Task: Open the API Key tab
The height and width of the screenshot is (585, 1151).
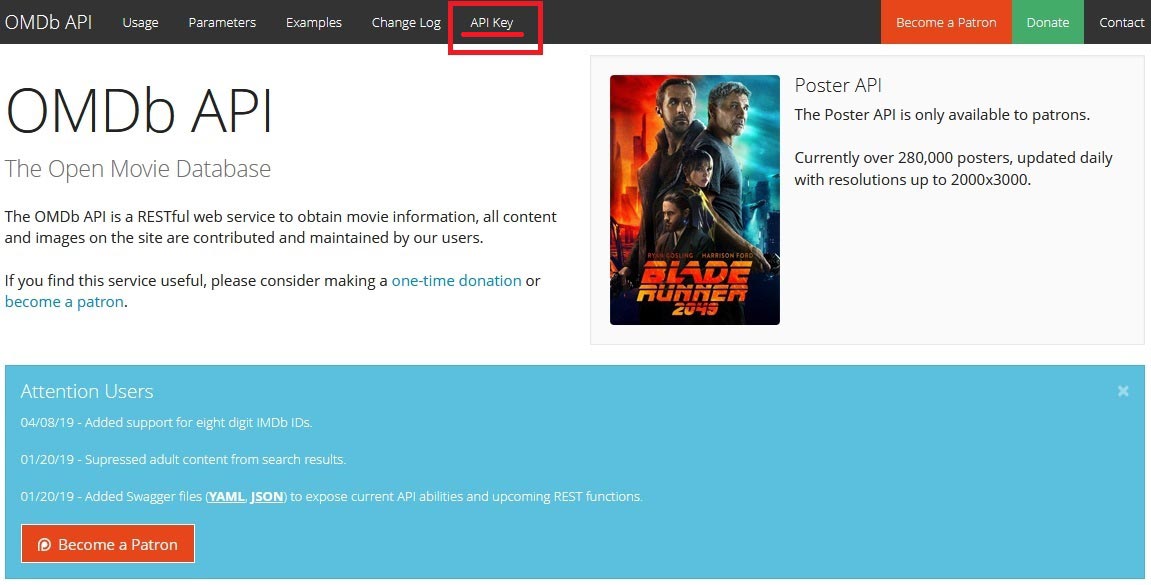Action: click(x=492, y=22)
